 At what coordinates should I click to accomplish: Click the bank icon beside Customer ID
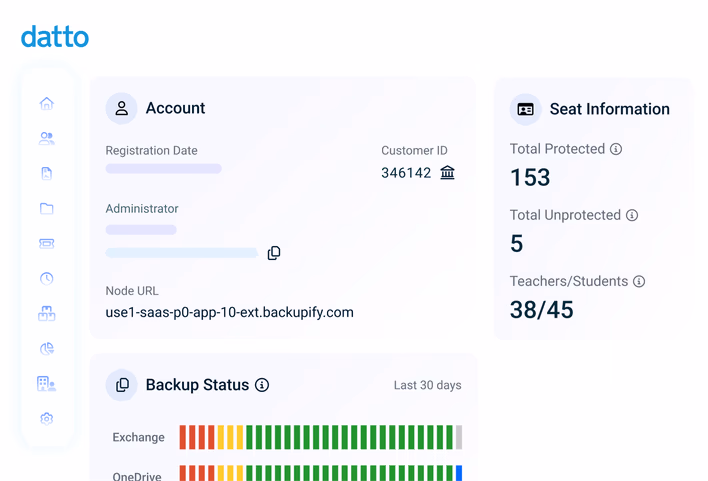(447, 173)
